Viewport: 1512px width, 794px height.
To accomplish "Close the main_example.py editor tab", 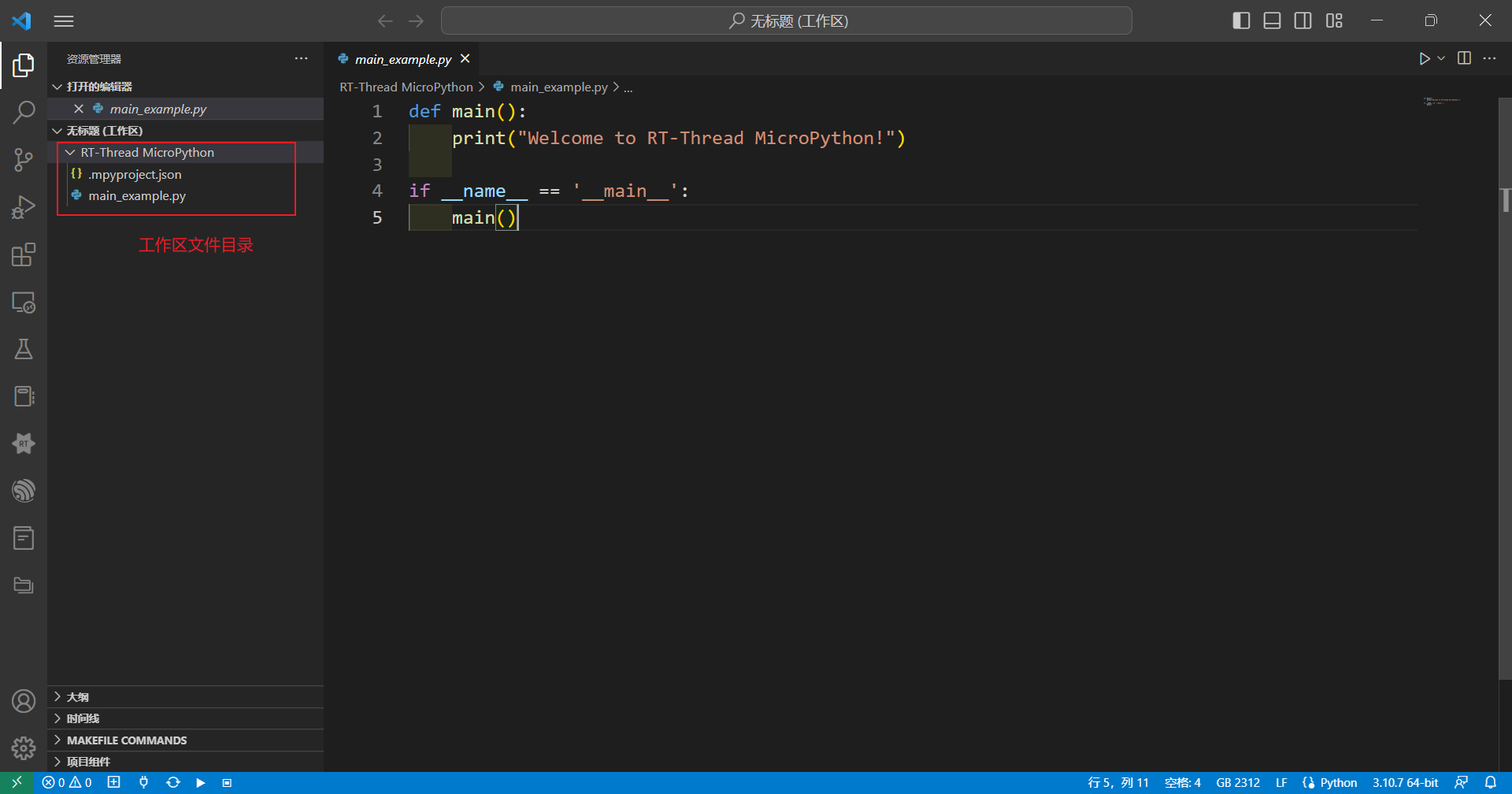I will [x=465, y=59].
